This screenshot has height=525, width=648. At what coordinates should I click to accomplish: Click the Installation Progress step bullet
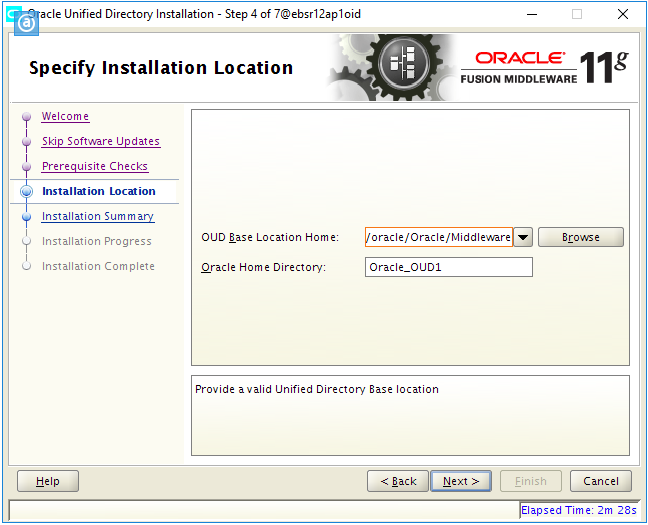26,241
